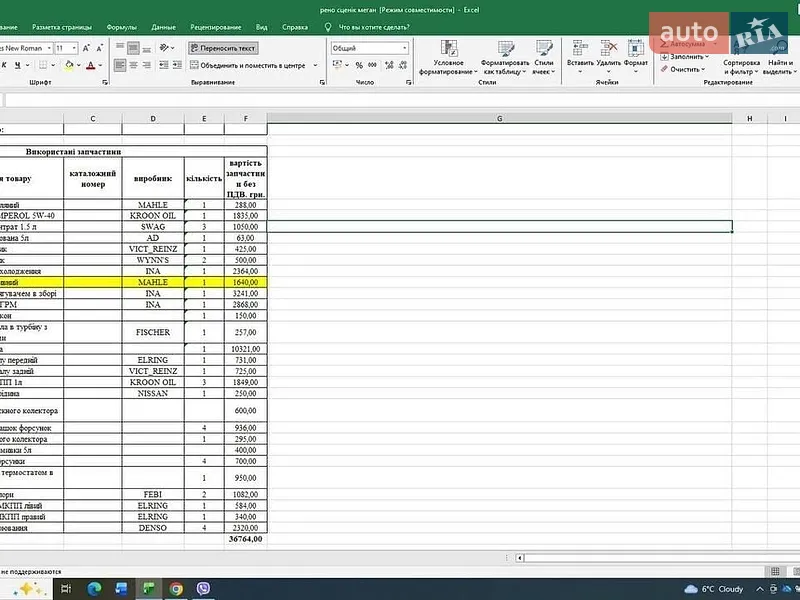Click the yellow highlighted MAHLE cell
Viewport: 800px width, 600px height.
[153, 282]
